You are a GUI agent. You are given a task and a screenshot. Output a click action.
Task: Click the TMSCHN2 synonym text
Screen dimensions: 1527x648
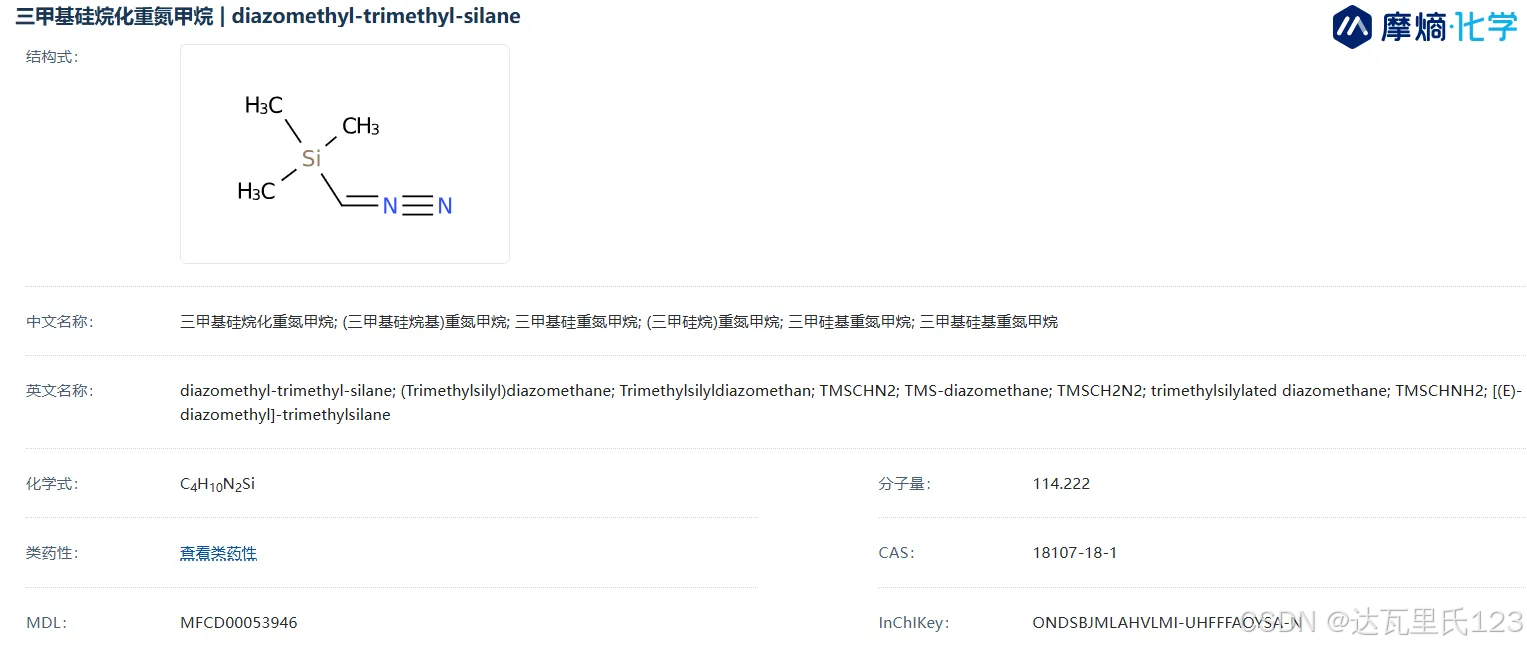click(857, 391)
